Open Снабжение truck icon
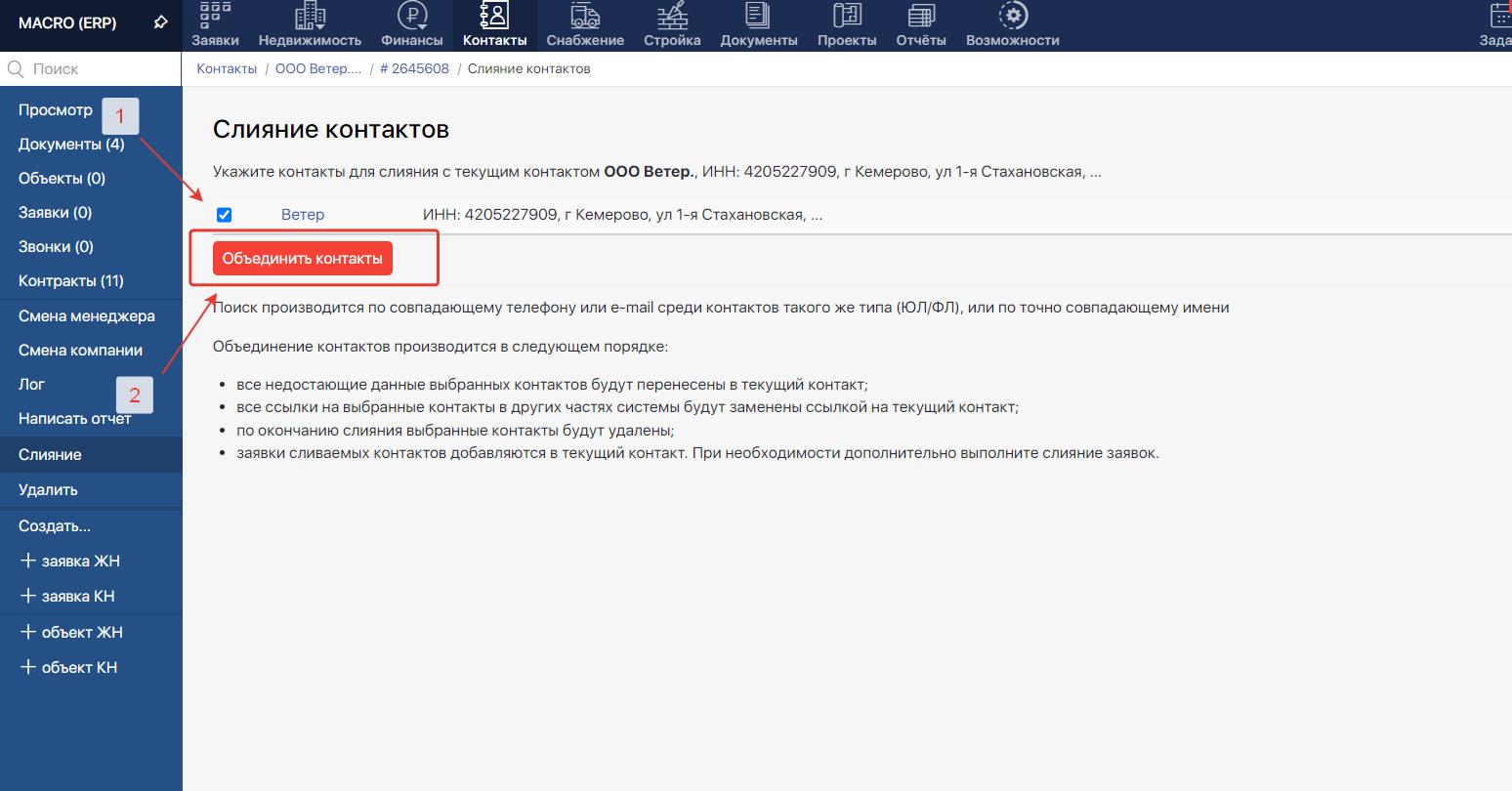Image resolution: width=1512 pixels, height=791 pixels. click(585, 16)
